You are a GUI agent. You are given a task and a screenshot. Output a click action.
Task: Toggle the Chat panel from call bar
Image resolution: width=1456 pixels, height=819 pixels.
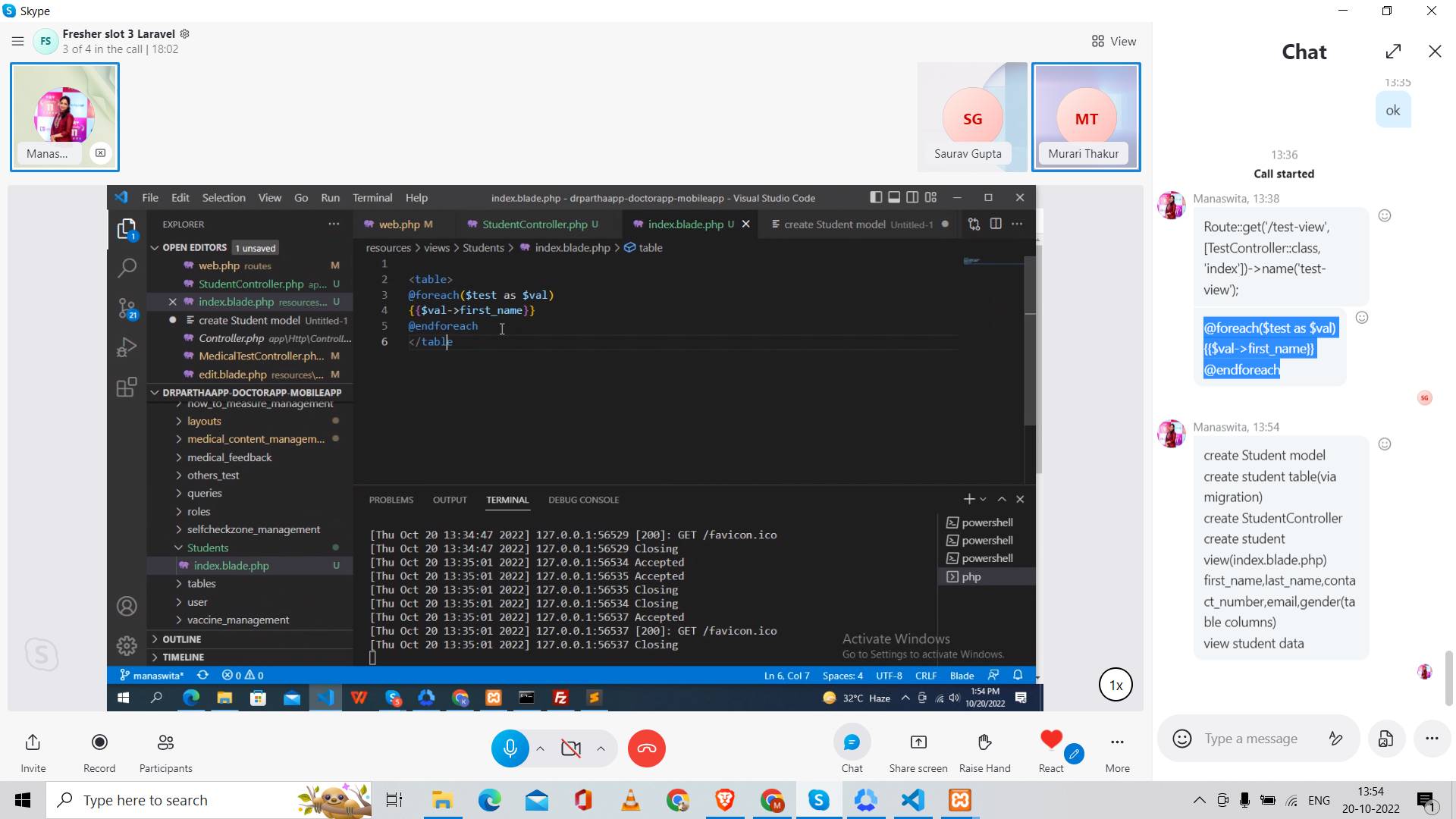852,749
